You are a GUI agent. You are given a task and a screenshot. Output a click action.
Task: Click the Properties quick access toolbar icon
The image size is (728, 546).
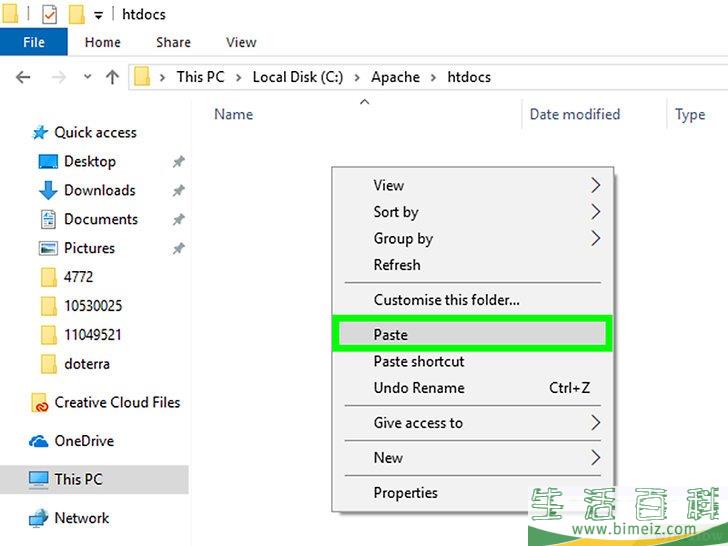(x=49, y=14)
